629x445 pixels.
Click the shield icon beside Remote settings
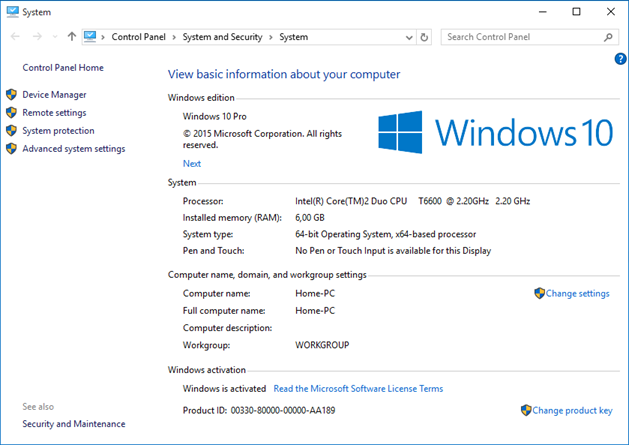click(11, 113)
